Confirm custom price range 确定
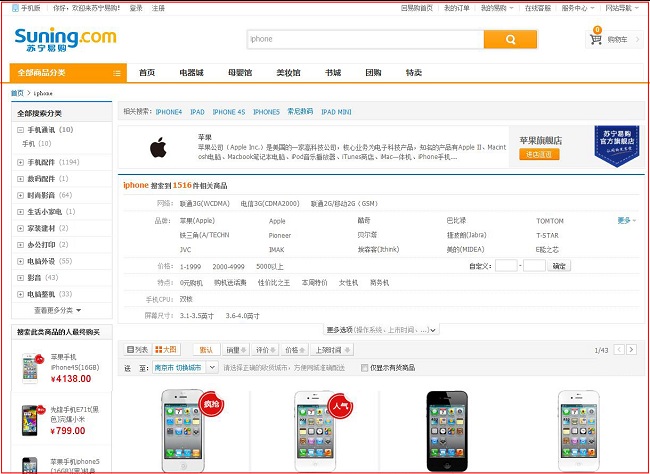The width and height of the screenshot is (650, 474). [559, 266]
